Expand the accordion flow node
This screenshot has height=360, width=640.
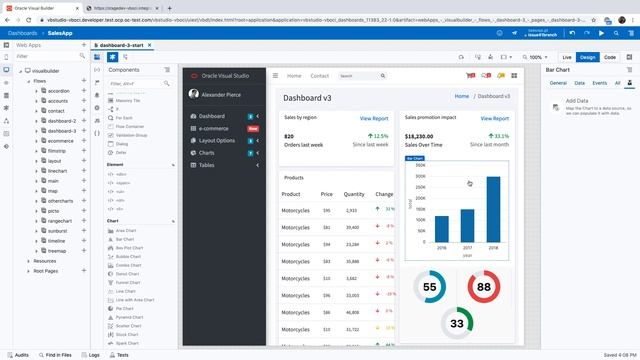[x=36, y=91]
